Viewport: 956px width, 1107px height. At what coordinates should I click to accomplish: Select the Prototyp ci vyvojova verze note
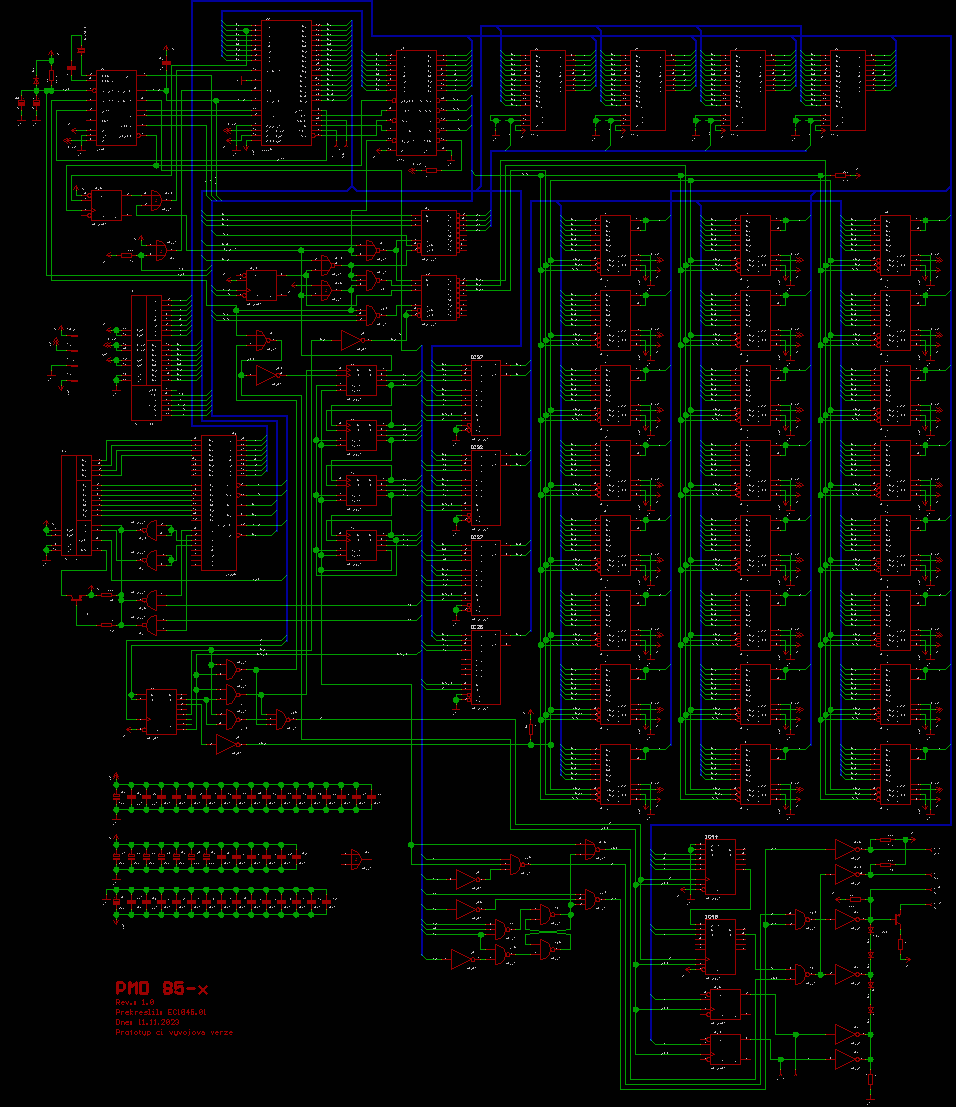[174, 1032]
